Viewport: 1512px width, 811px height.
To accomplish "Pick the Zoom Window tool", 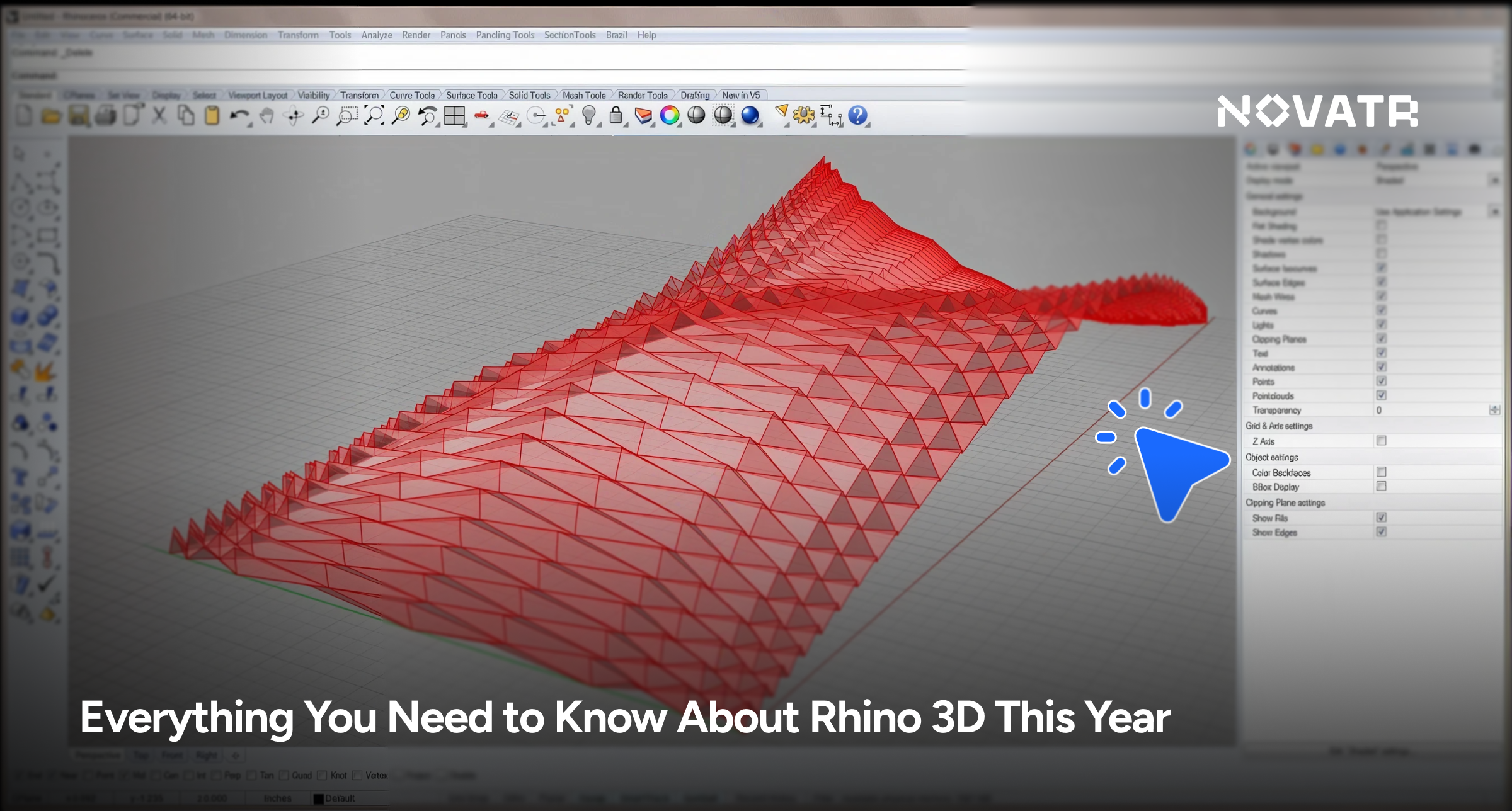I will (347, 116).
